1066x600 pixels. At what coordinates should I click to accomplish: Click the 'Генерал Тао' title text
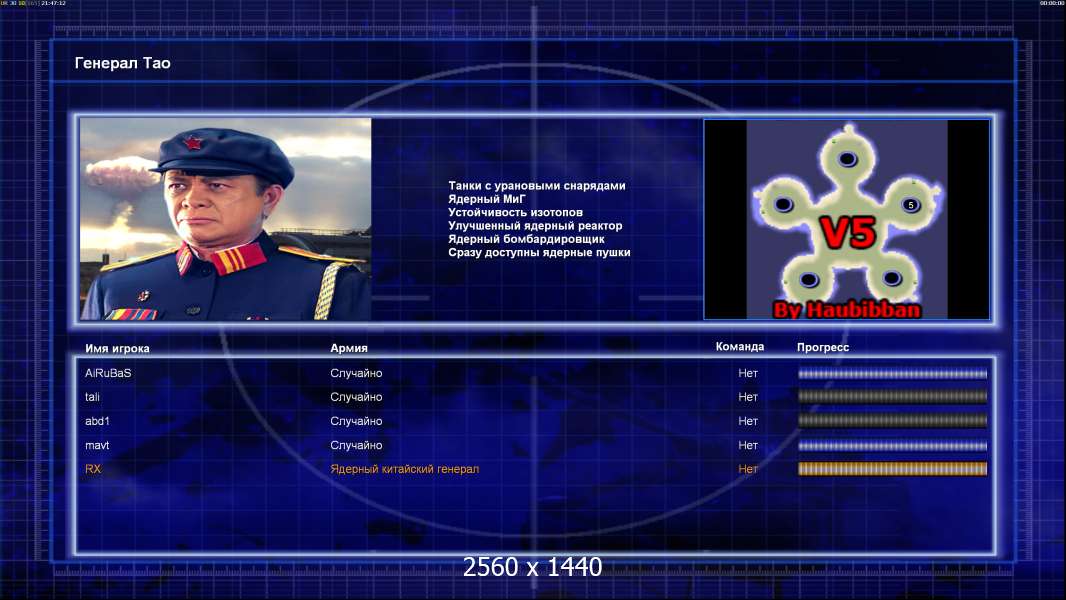[122, 63]
